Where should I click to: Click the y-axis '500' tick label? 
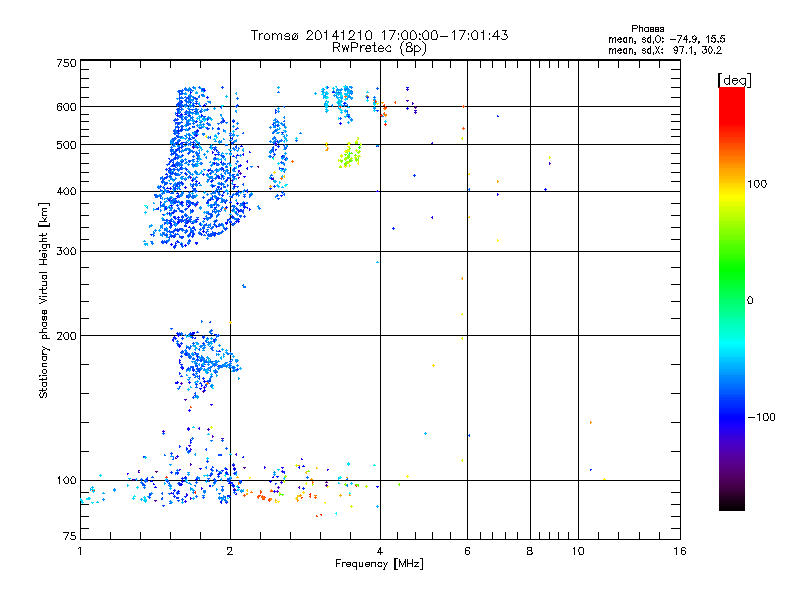(66, 145)
